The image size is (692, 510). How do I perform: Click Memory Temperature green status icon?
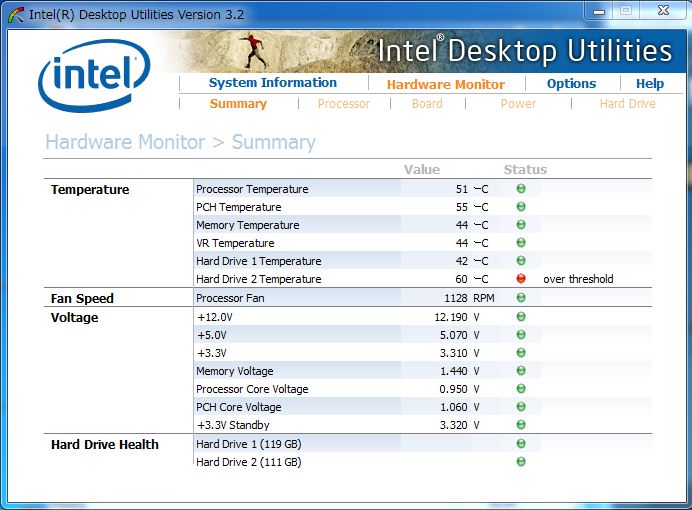[x=521, y=225]
